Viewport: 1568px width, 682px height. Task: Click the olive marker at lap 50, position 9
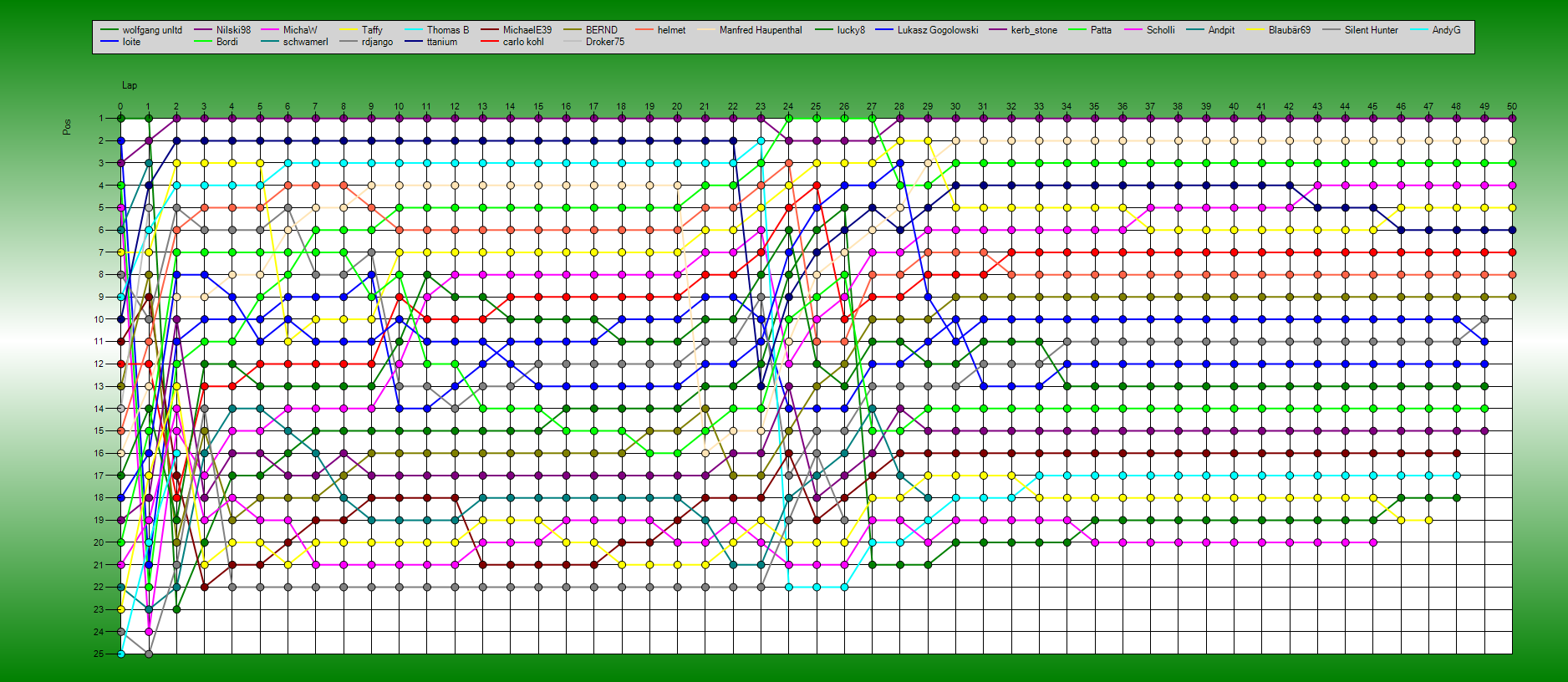coord(1512,297)
